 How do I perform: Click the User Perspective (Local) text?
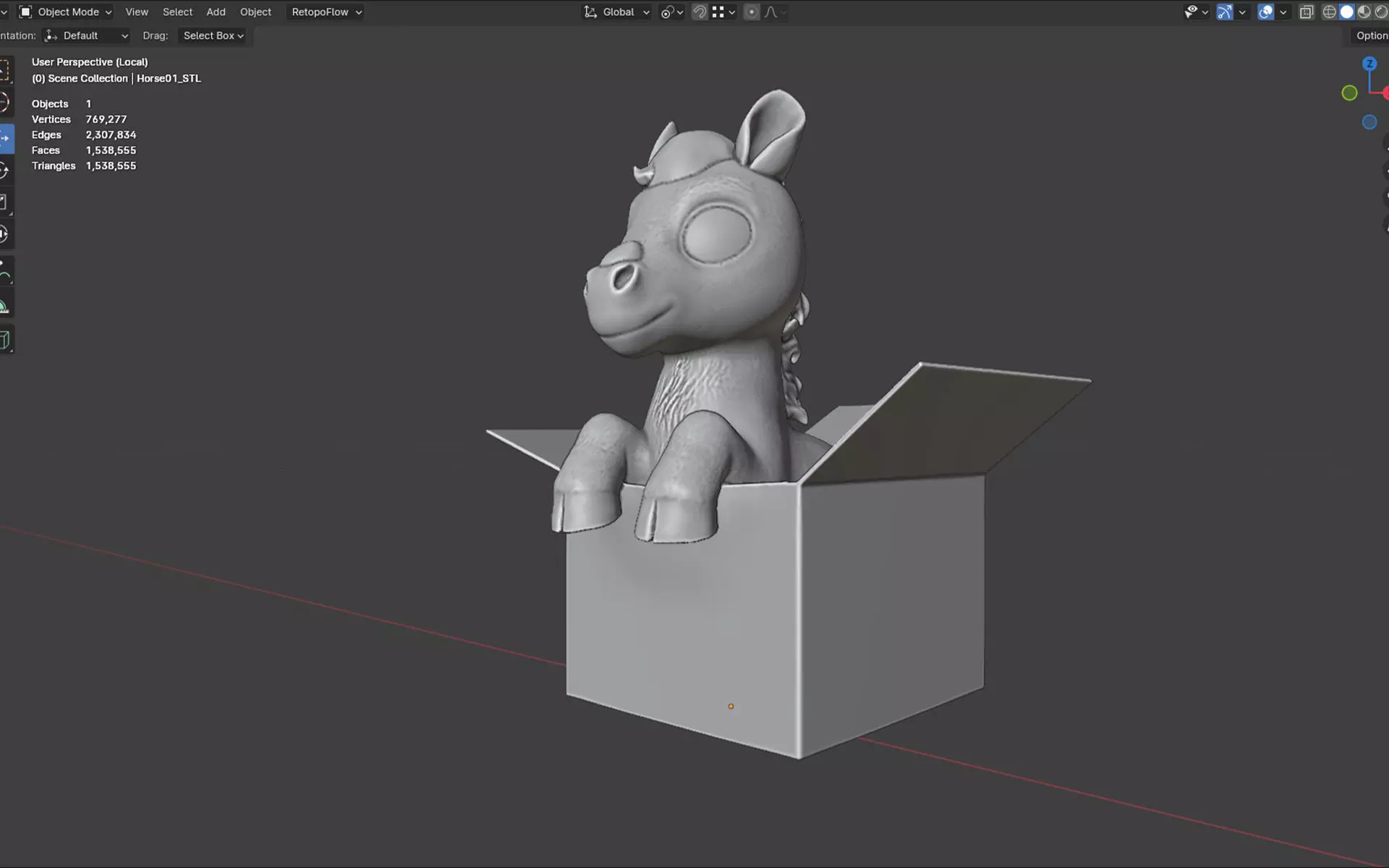(x=90, y=62)
